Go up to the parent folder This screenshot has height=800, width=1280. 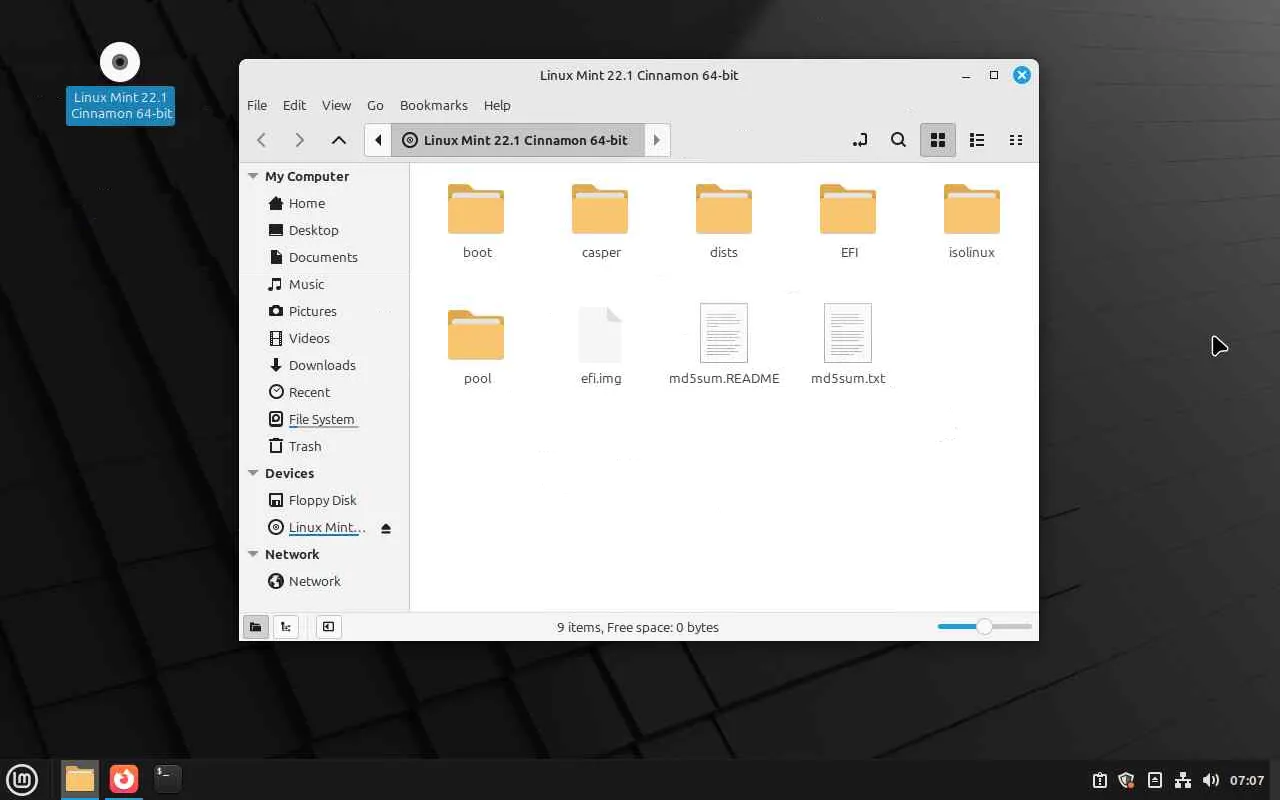pos(339,140)
